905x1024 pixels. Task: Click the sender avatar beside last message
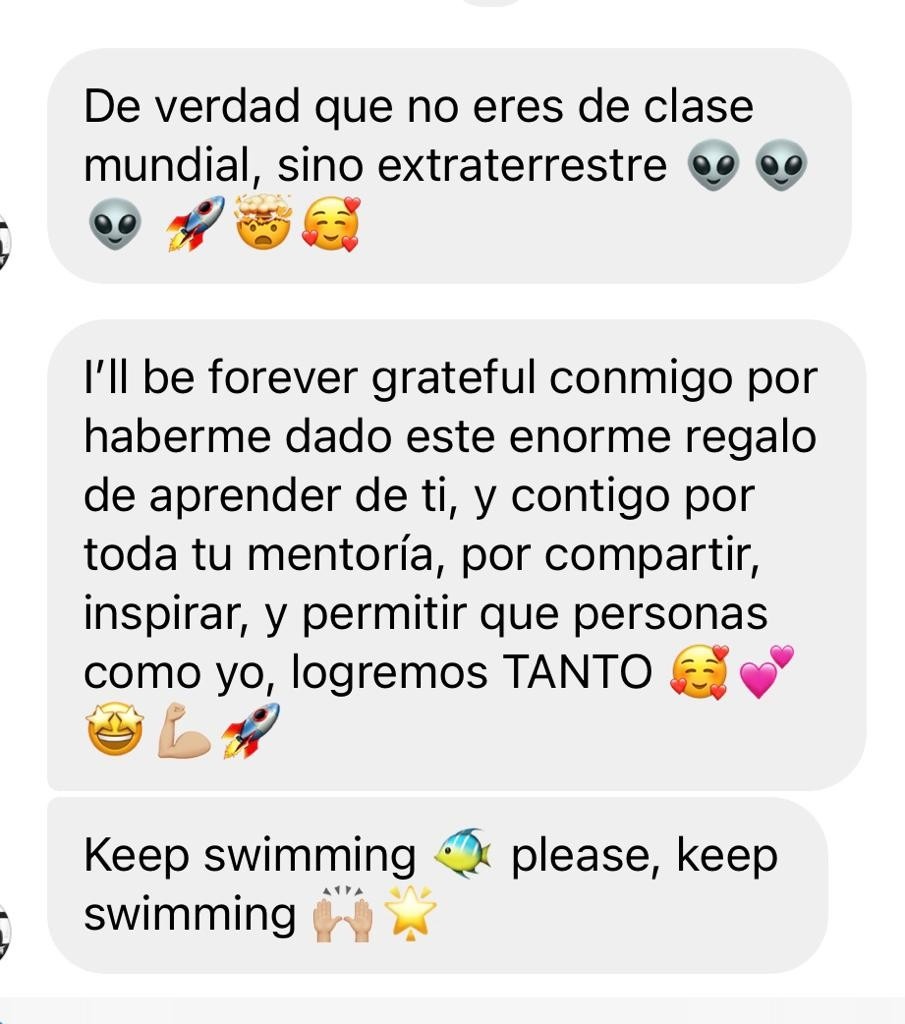click(4, 933)
